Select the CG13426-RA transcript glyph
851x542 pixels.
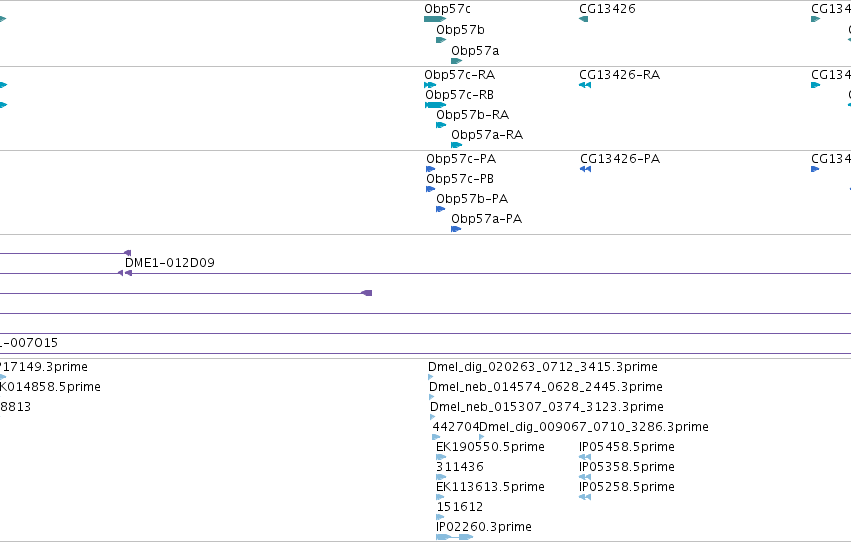click(585, 85)
